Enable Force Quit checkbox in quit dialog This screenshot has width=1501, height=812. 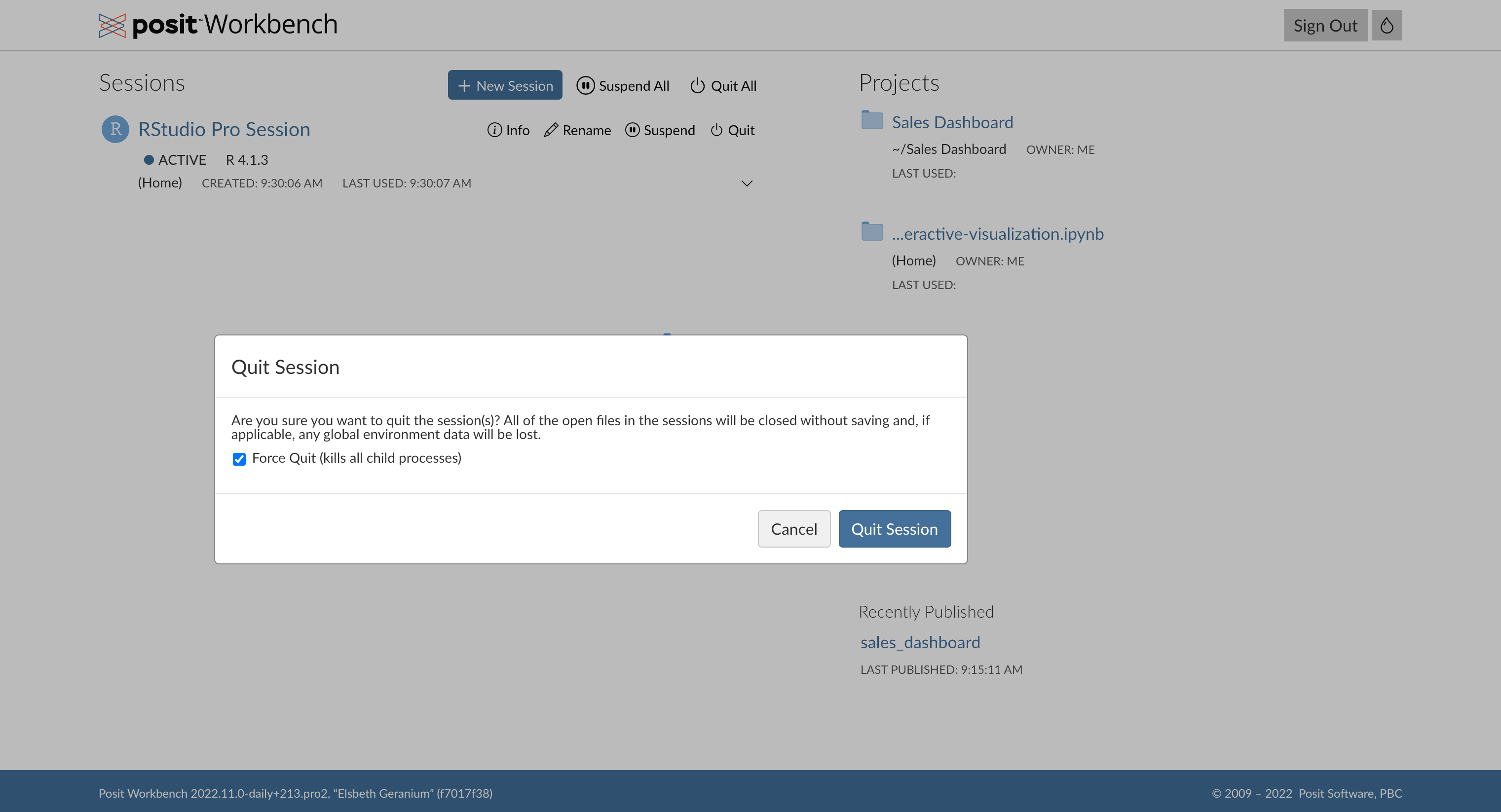(x=239, y=458)
